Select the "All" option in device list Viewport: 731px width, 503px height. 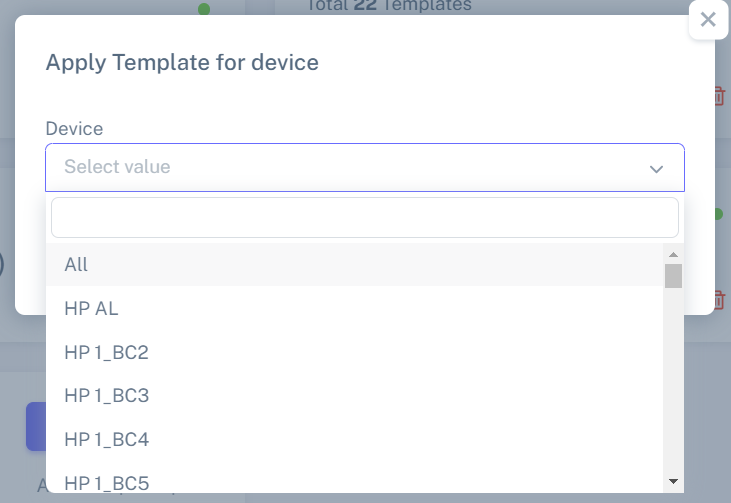pos(354,264)
